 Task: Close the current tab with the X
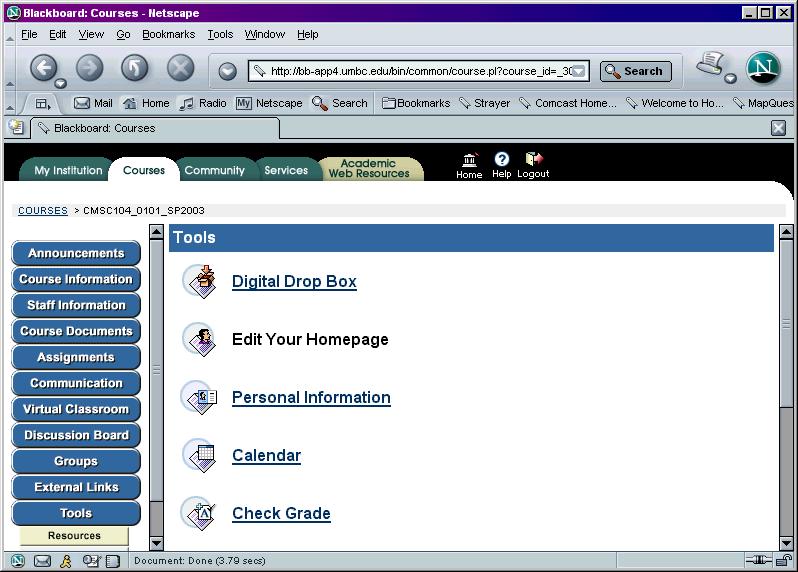click(778, 128)
